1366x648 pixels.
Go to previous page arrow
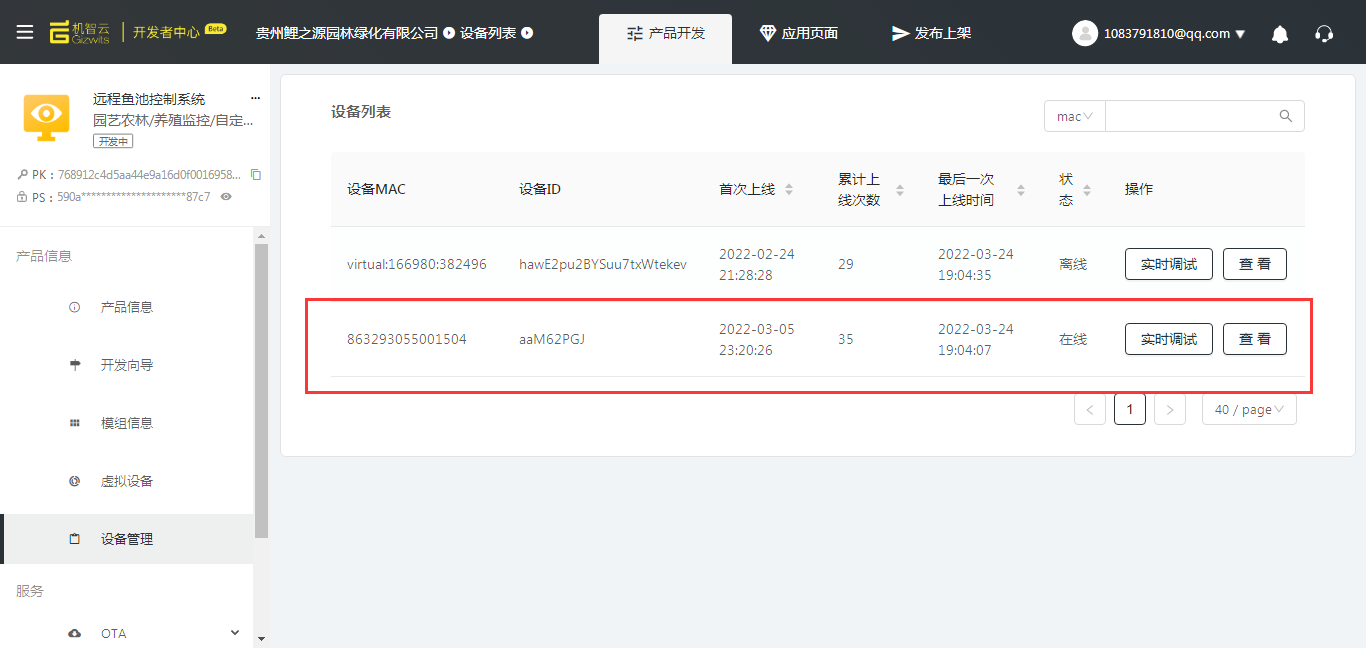point(1090,409)
